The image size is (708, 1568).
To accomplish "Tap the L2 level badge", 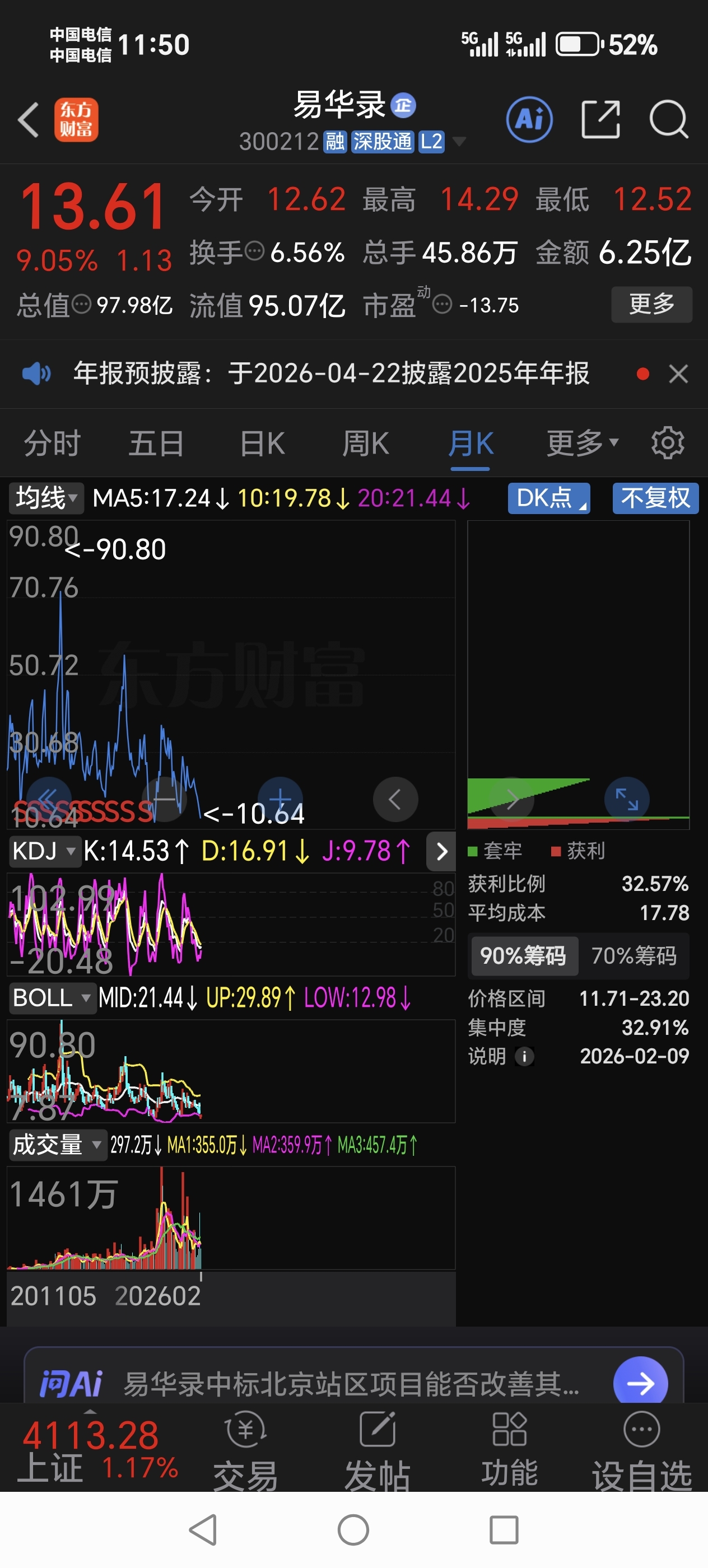I will [431, 142].
